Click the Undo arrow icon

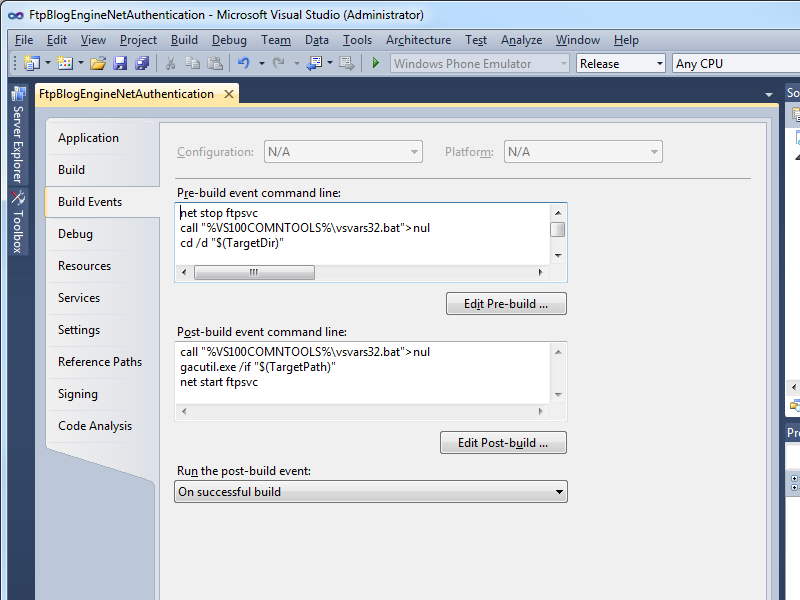[243, 63]
